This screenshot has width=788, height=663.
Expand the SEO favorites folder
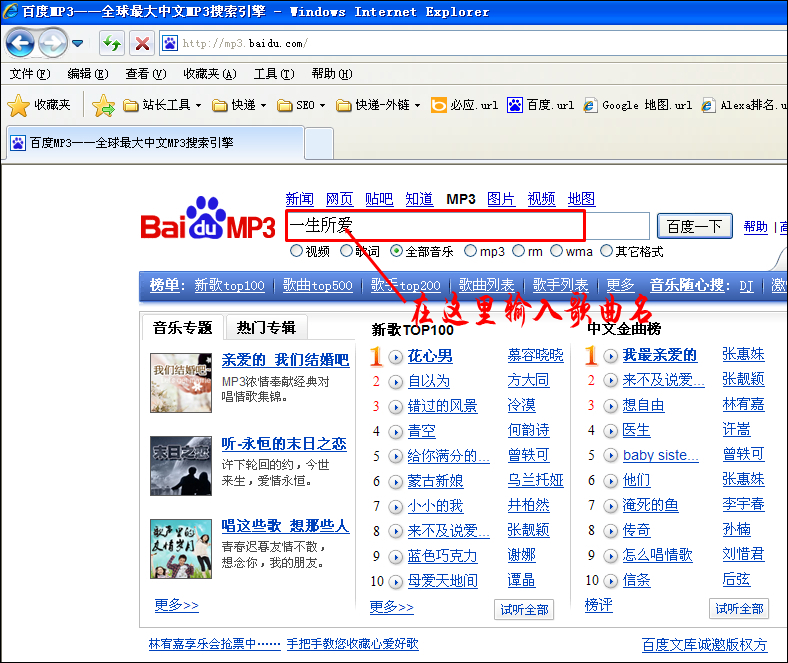[301, 105]
